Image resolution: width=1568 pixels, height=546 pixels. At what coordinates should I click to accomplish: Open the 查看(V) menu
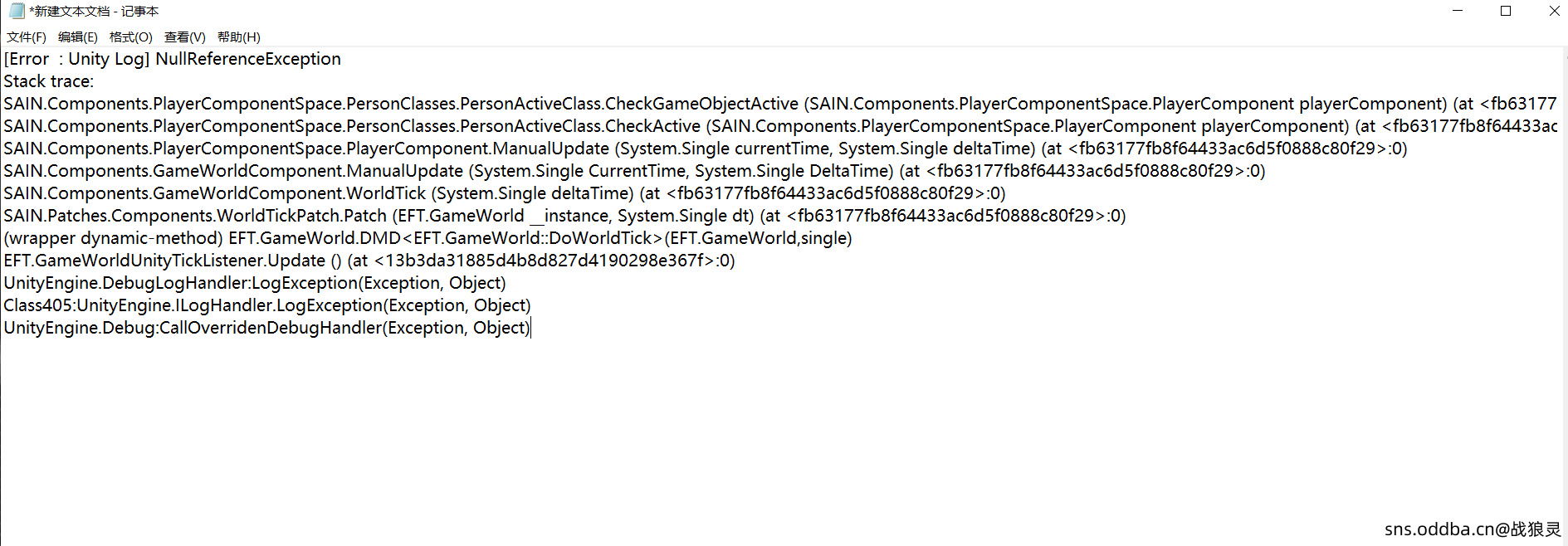click(185, 37)
